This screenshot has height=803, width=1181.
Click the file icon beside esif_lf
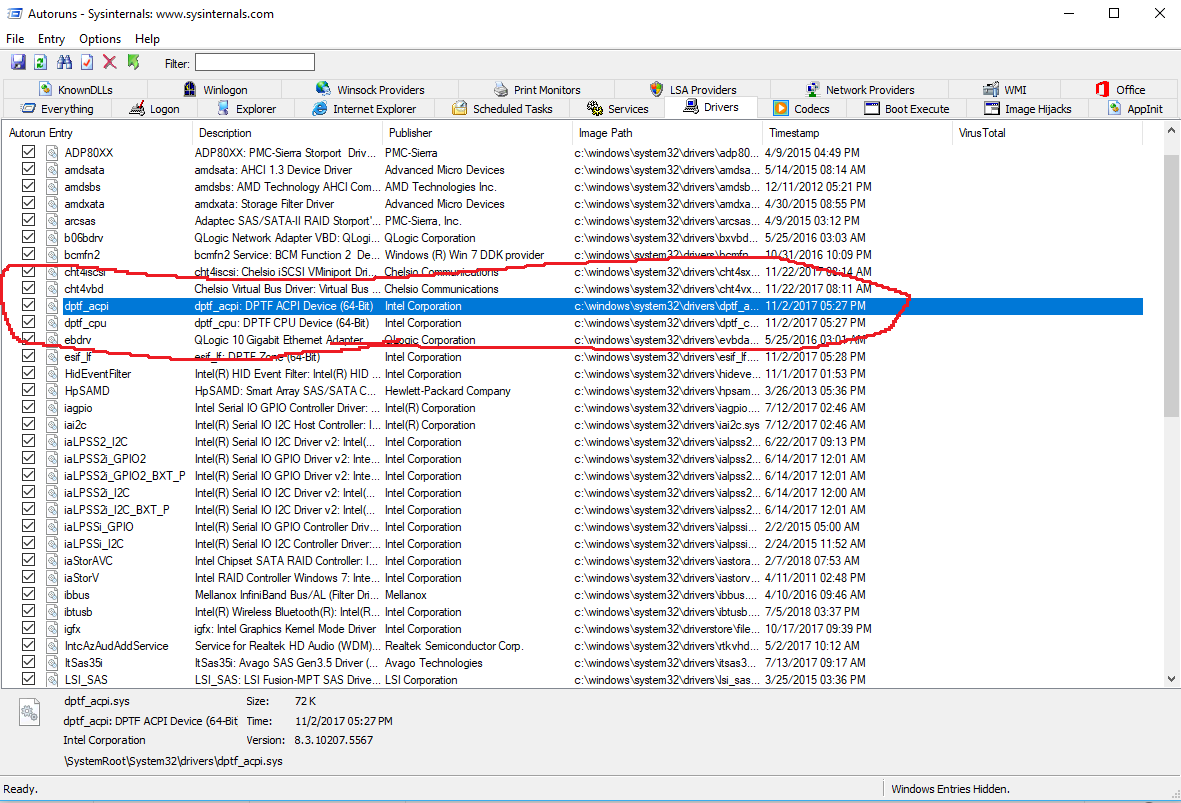click(x=52, y=357)
